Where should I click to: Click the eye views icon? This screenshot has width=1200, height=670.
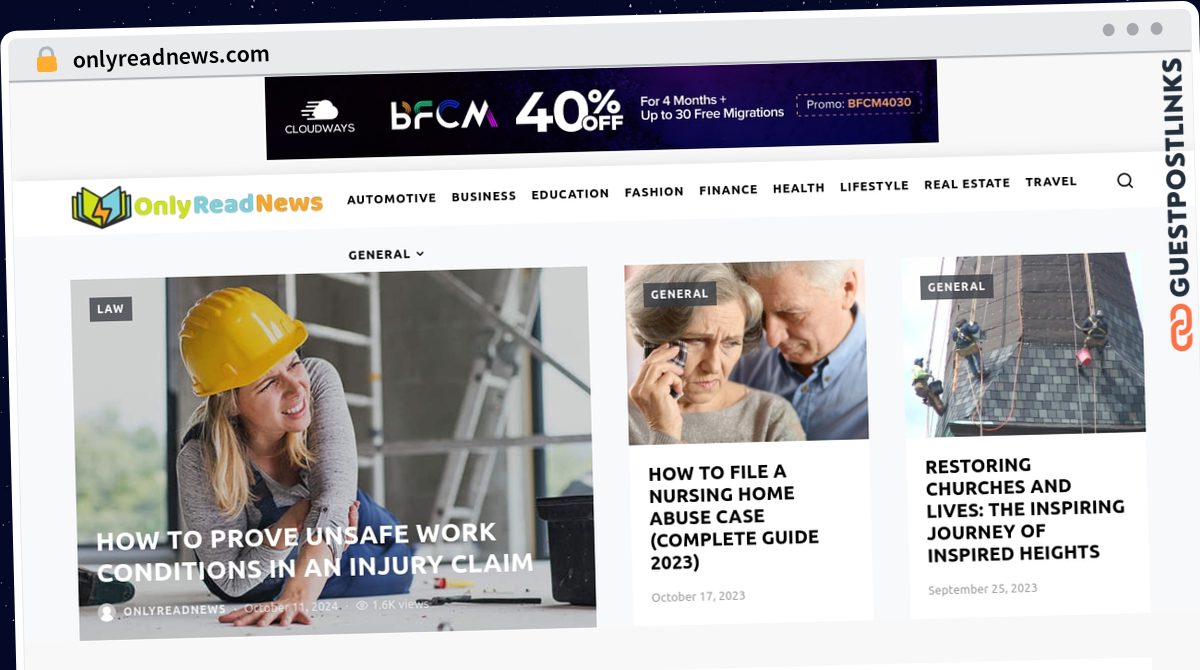[362, 606]
